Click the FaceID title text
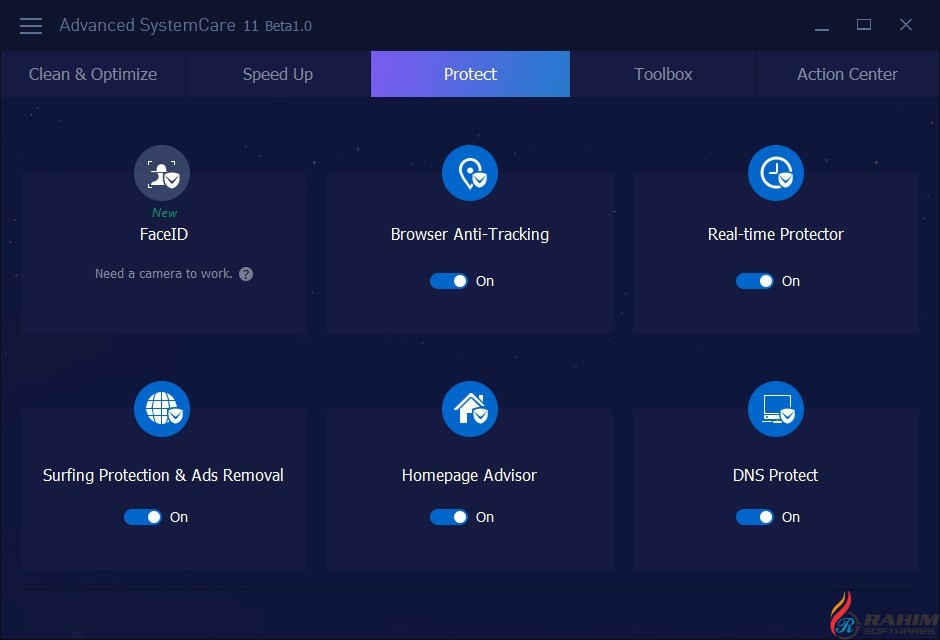Viewport: 940px width, 640px height. [164, 234]
